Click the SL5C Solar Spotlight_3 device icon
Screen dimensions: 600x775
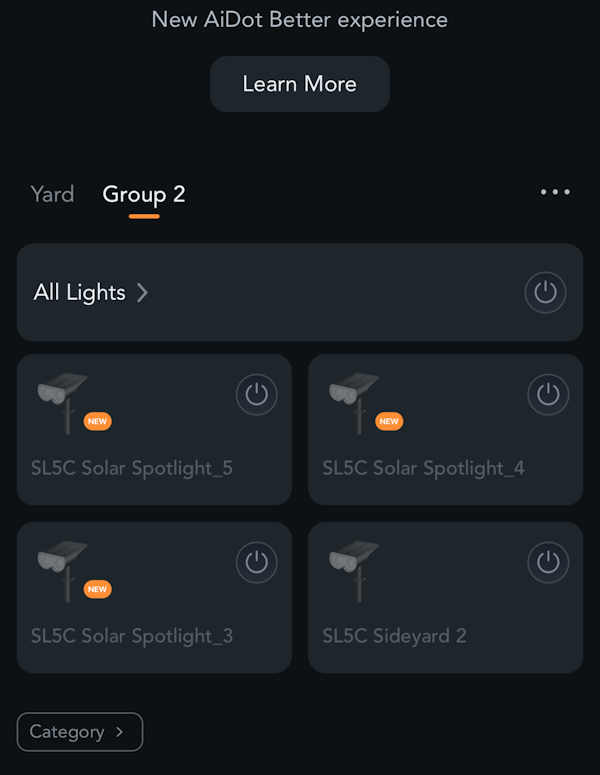[x=63, y=571]
